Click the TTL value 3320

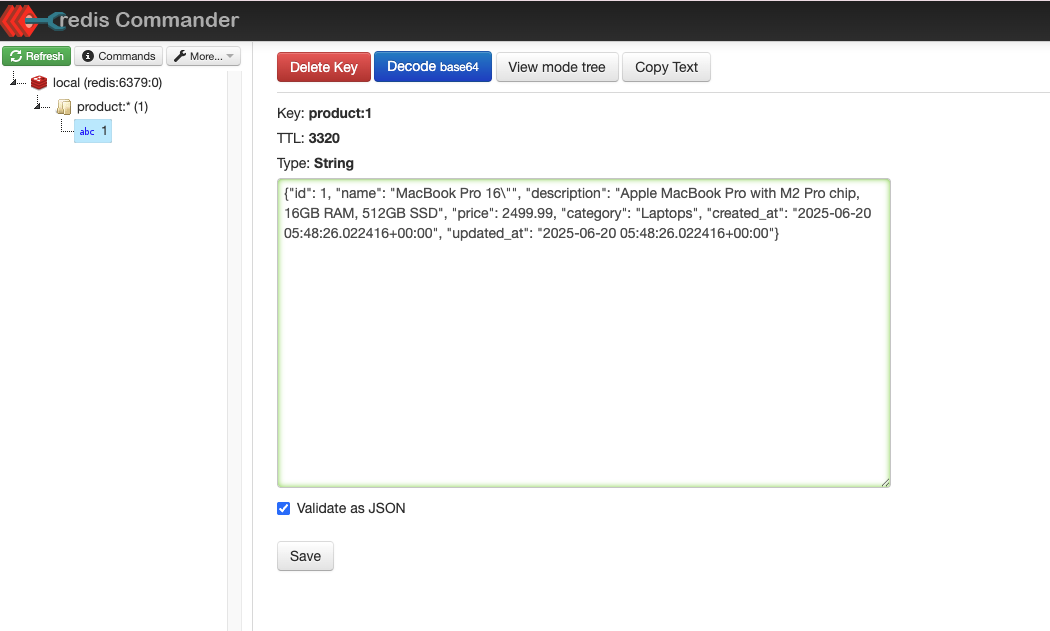click(x=324, y=138)
